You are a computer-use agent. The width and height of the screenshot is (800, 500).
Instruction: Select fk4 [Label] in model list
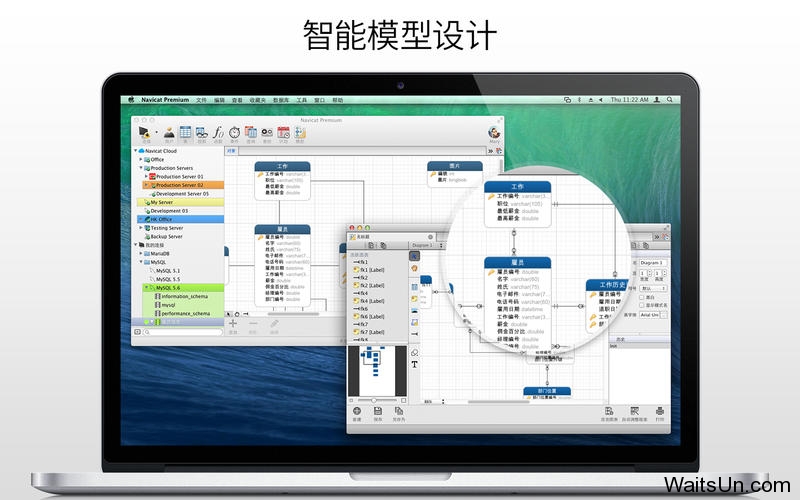369,301
